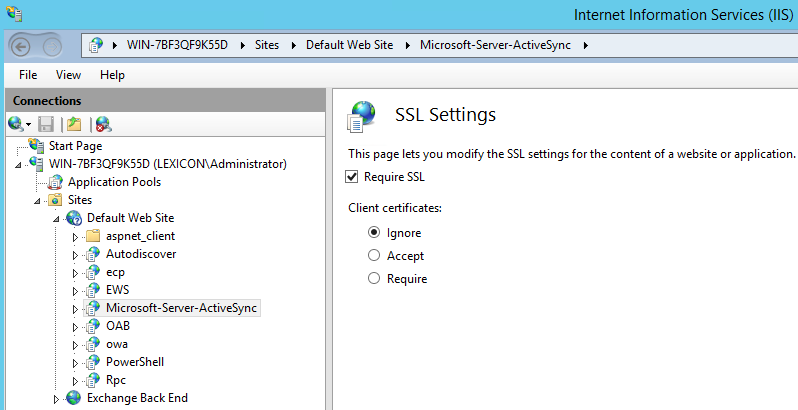The width and height of the screenshot is (798, 410).
Task: Open breadcrumb arrow after Microsoft-Server-ActiveSync
Action: tap(586, 45)
